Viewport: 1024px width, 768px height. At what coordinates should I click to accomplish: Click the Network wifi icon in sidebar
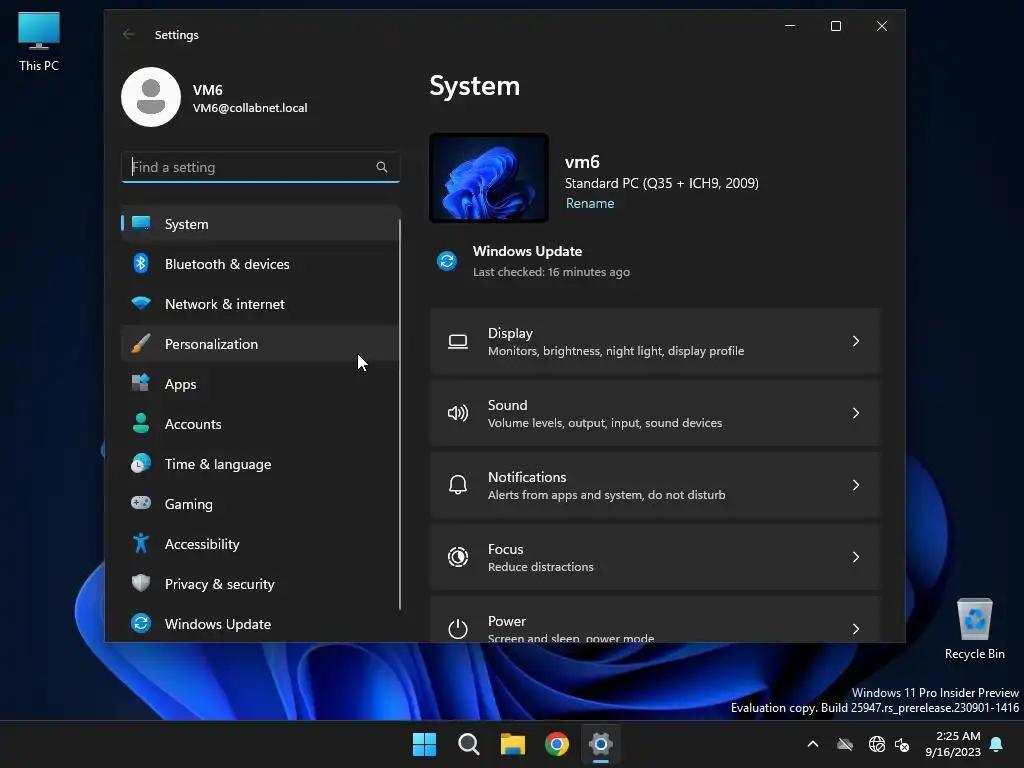pyautogui.click(x=141, y=303)
